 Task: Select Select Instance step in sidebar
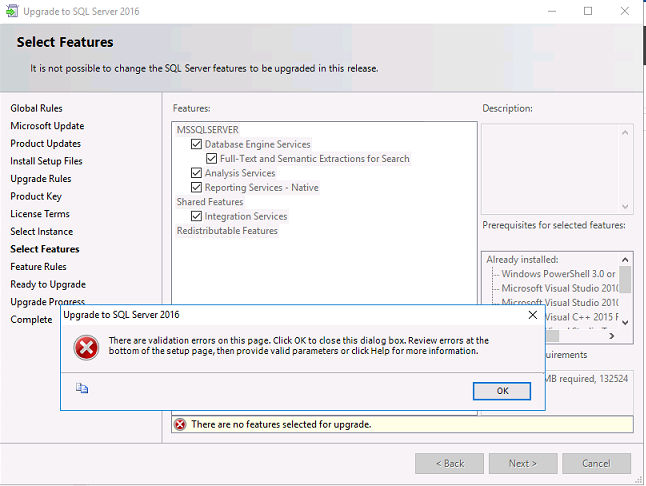click(42, 231)
